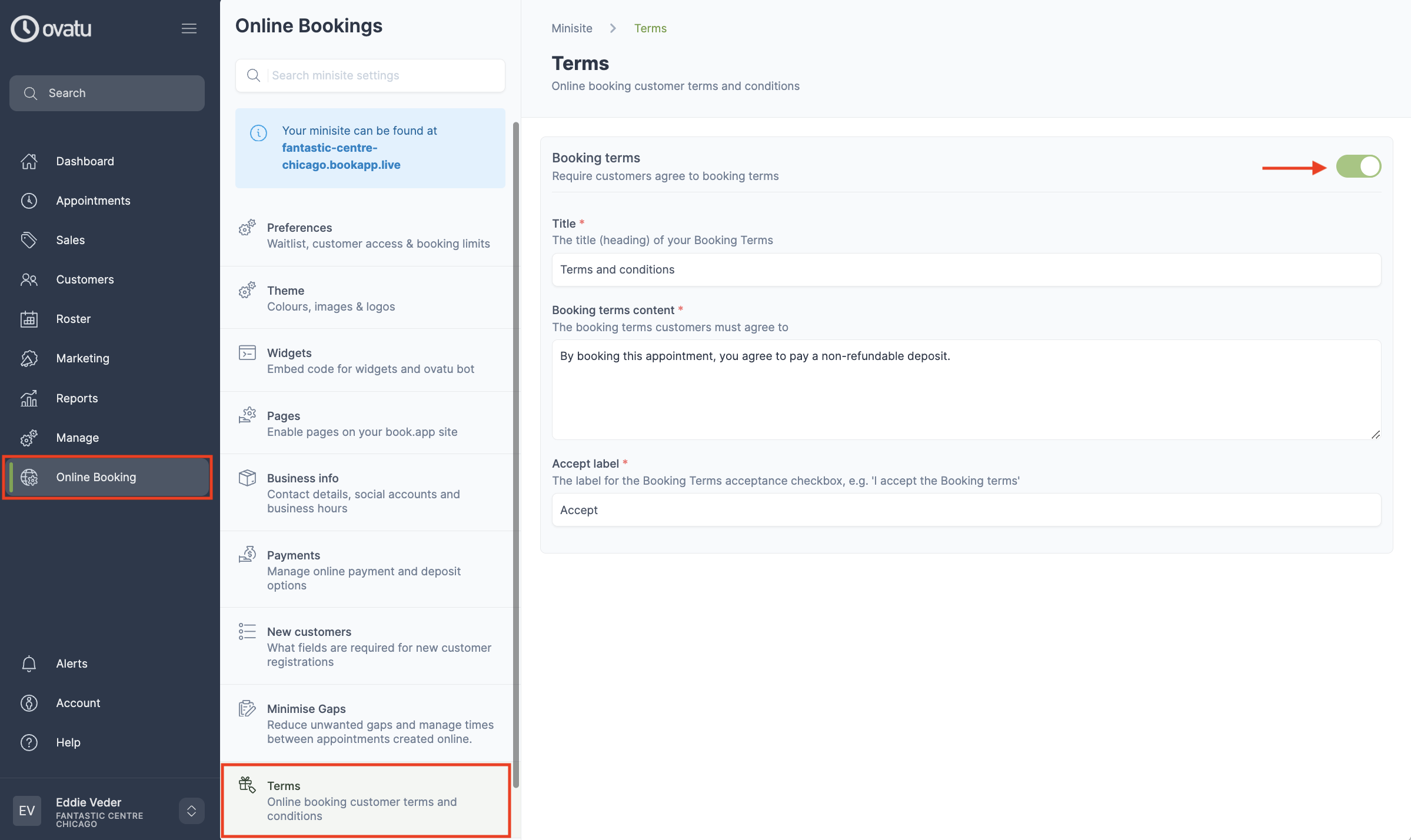Click the Accept label text field
Viewport: 1411px width, 840px height.
pos(965,509)
